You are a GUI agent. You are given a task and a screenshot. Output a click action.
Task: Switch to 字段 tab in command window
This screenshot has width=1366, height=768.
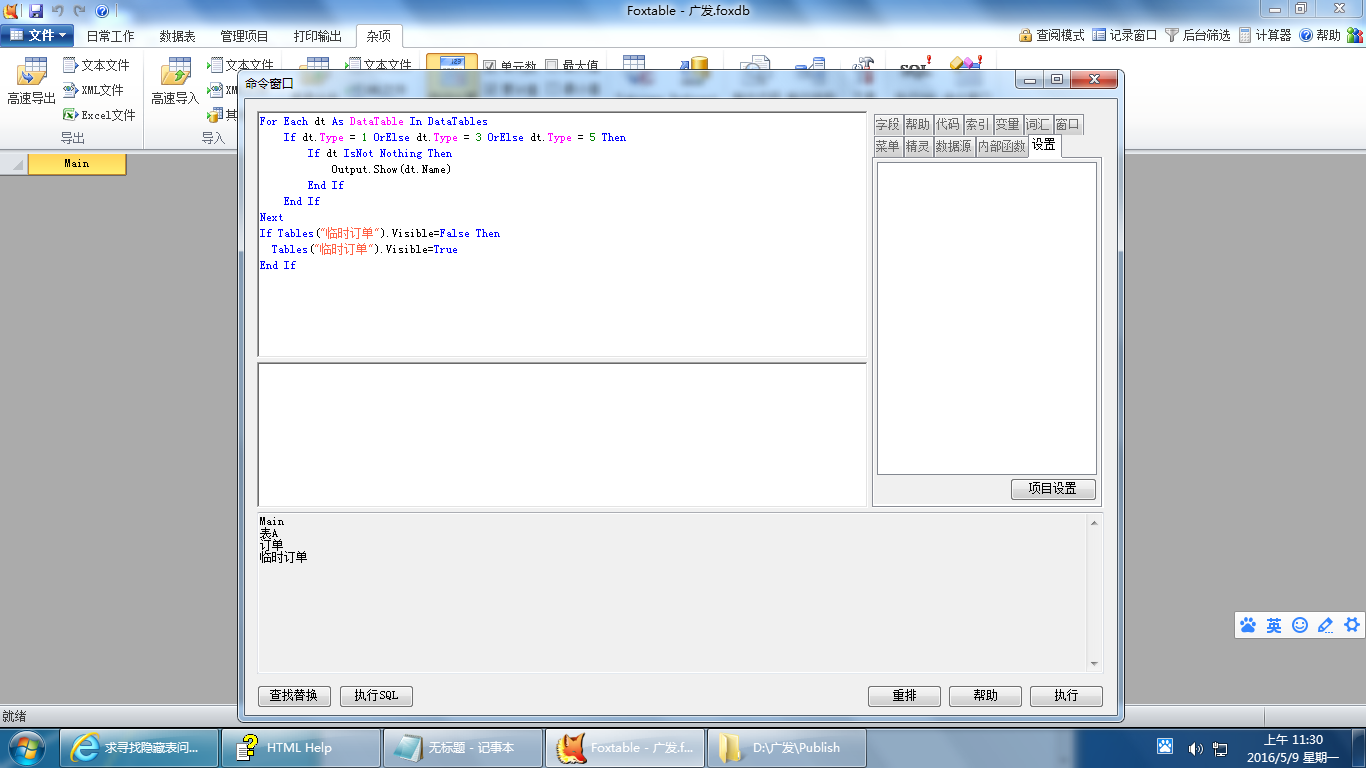coord(887,125)
